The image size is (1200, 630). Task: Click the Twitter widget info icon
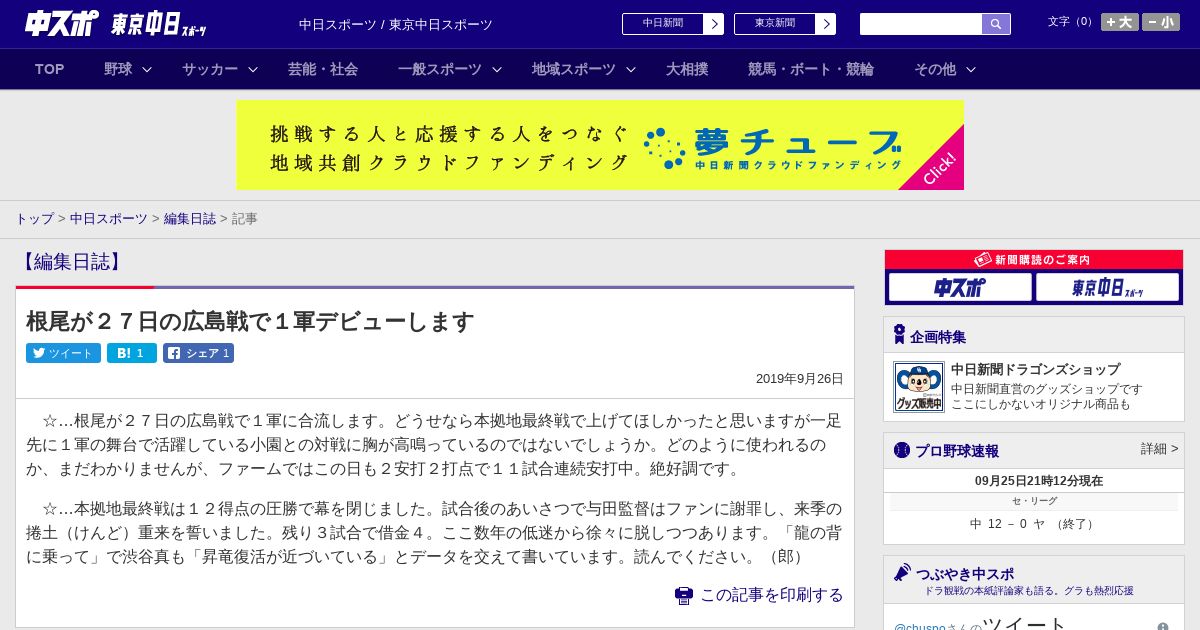point(1163,627)
